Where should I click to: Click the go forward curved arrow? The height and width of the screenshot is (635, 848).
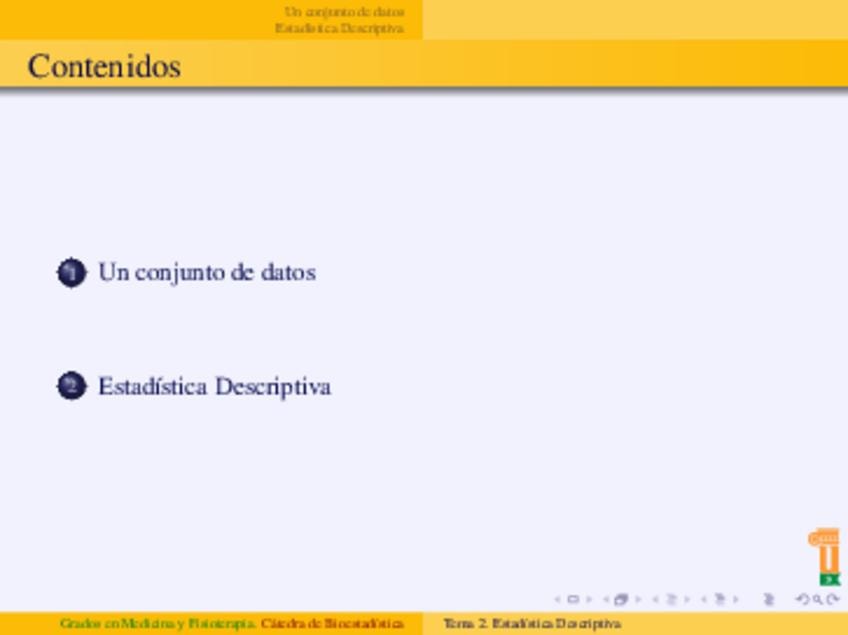pyautogui.click(x=833, y=599)
